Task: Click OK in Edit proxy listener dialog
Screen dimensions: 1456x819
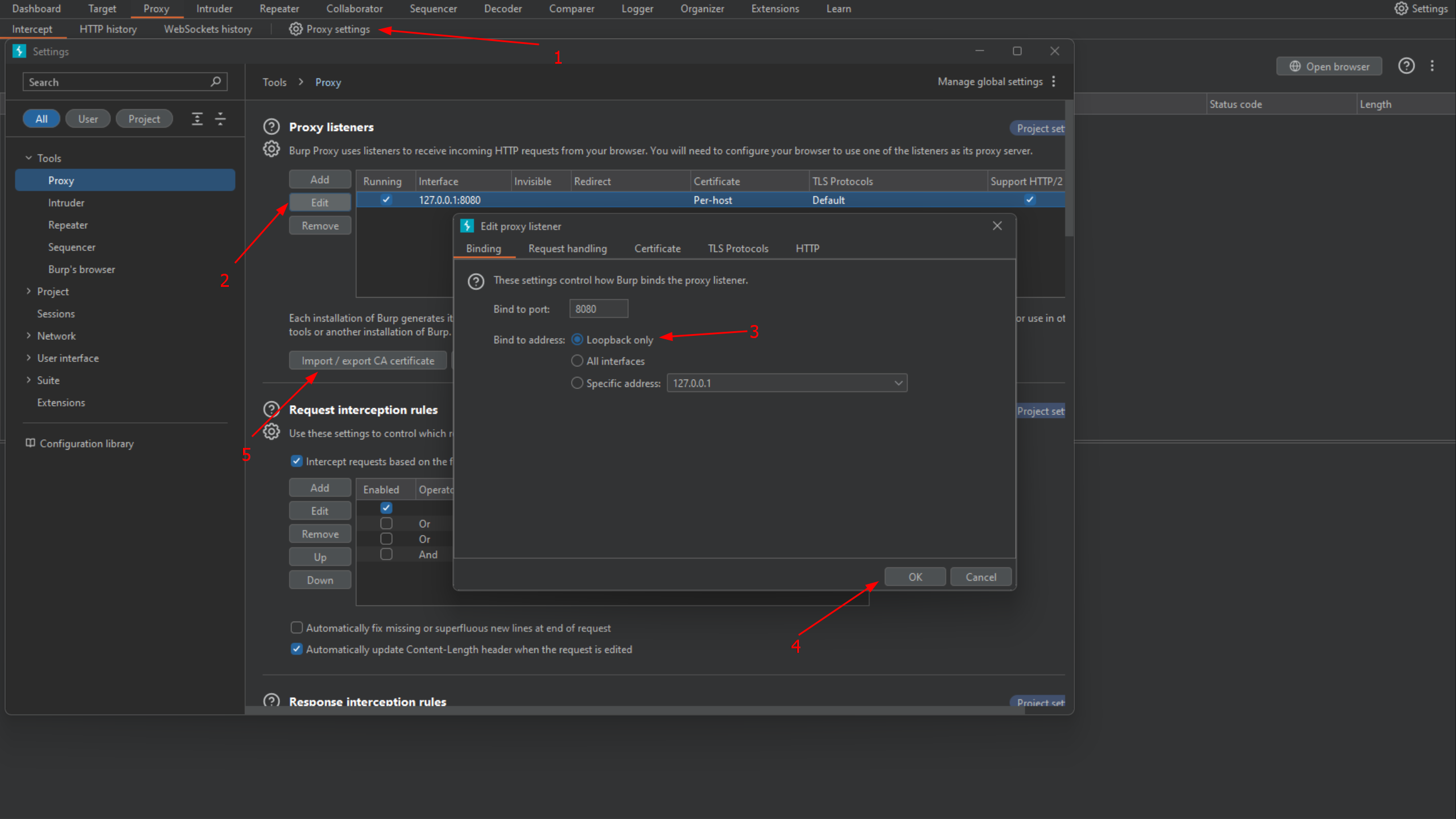Action: [914, 577]
